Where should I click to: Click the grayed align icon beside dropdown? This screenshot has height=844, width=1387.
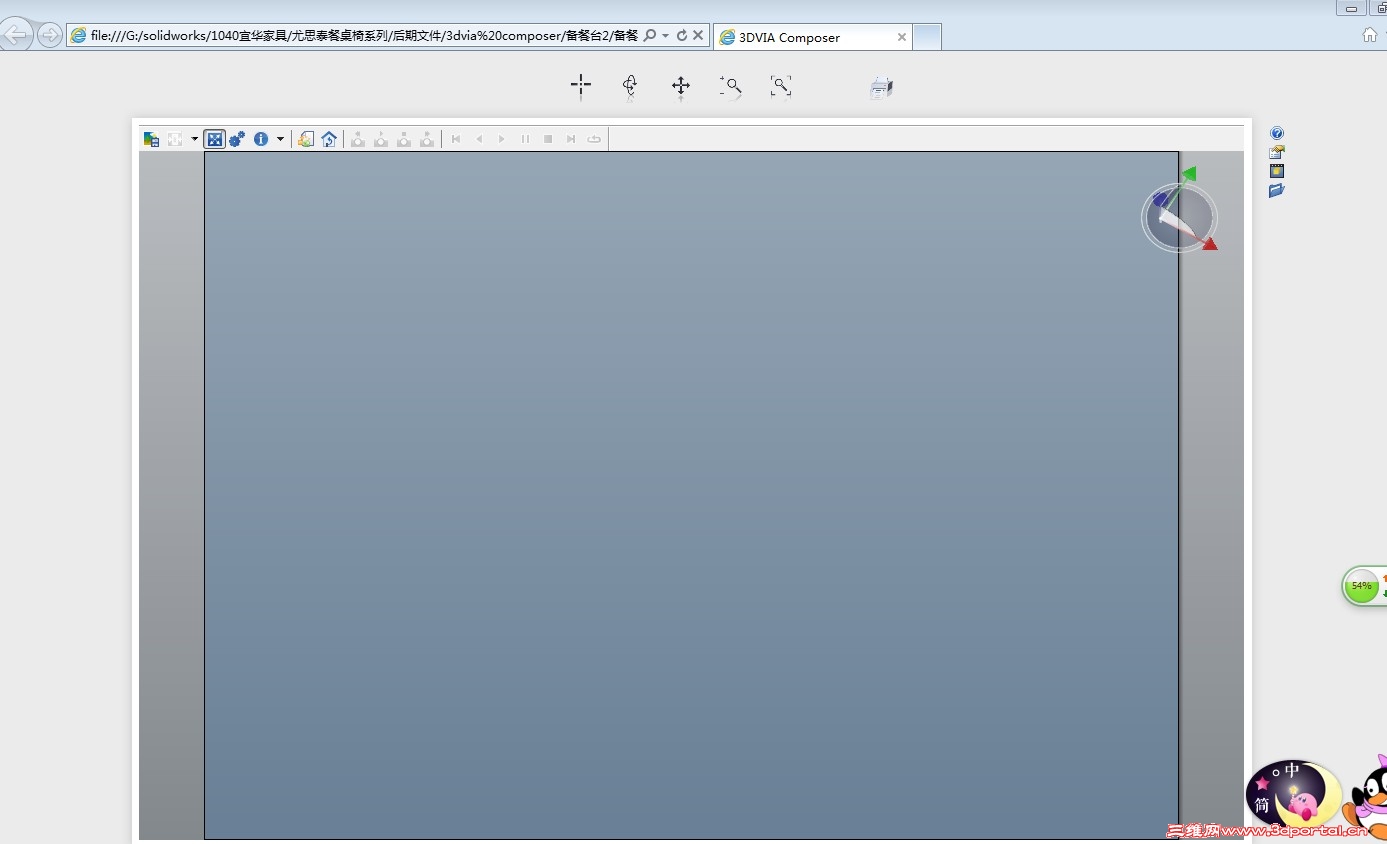pyautogui.click(x=175, y=139)
